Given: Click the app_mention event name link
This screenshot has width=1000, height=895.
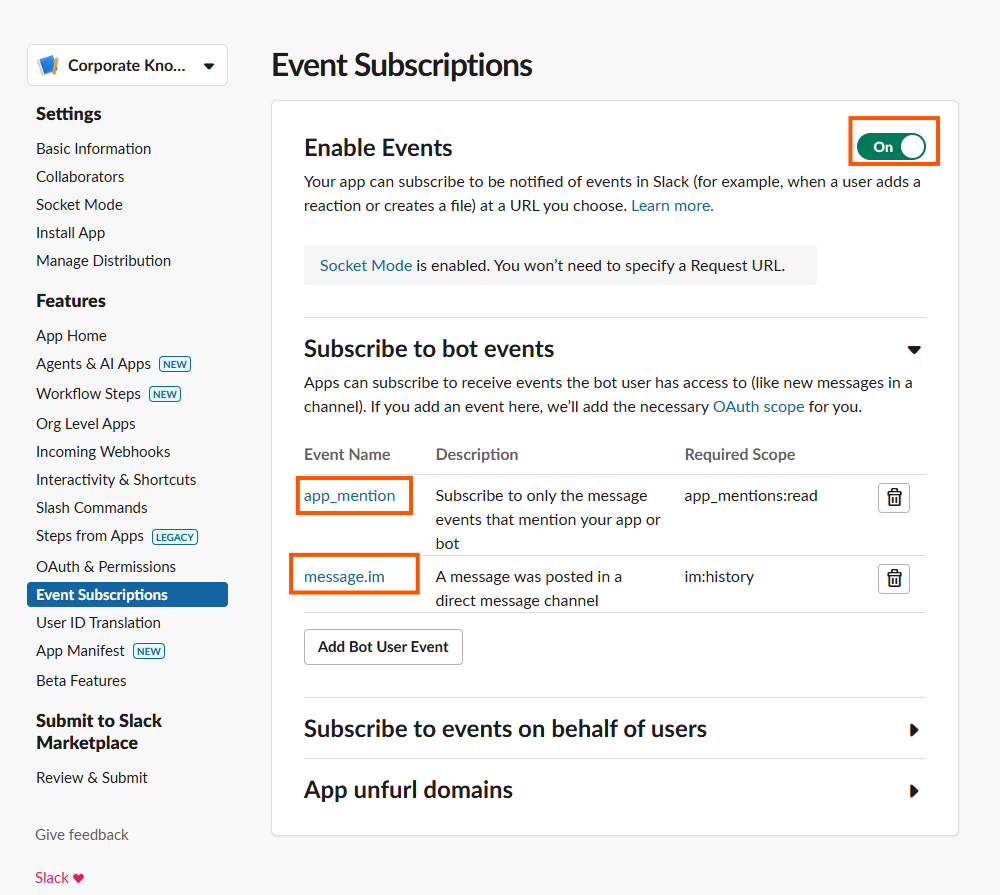Looking at the screenshot, I should coord(350,496).
